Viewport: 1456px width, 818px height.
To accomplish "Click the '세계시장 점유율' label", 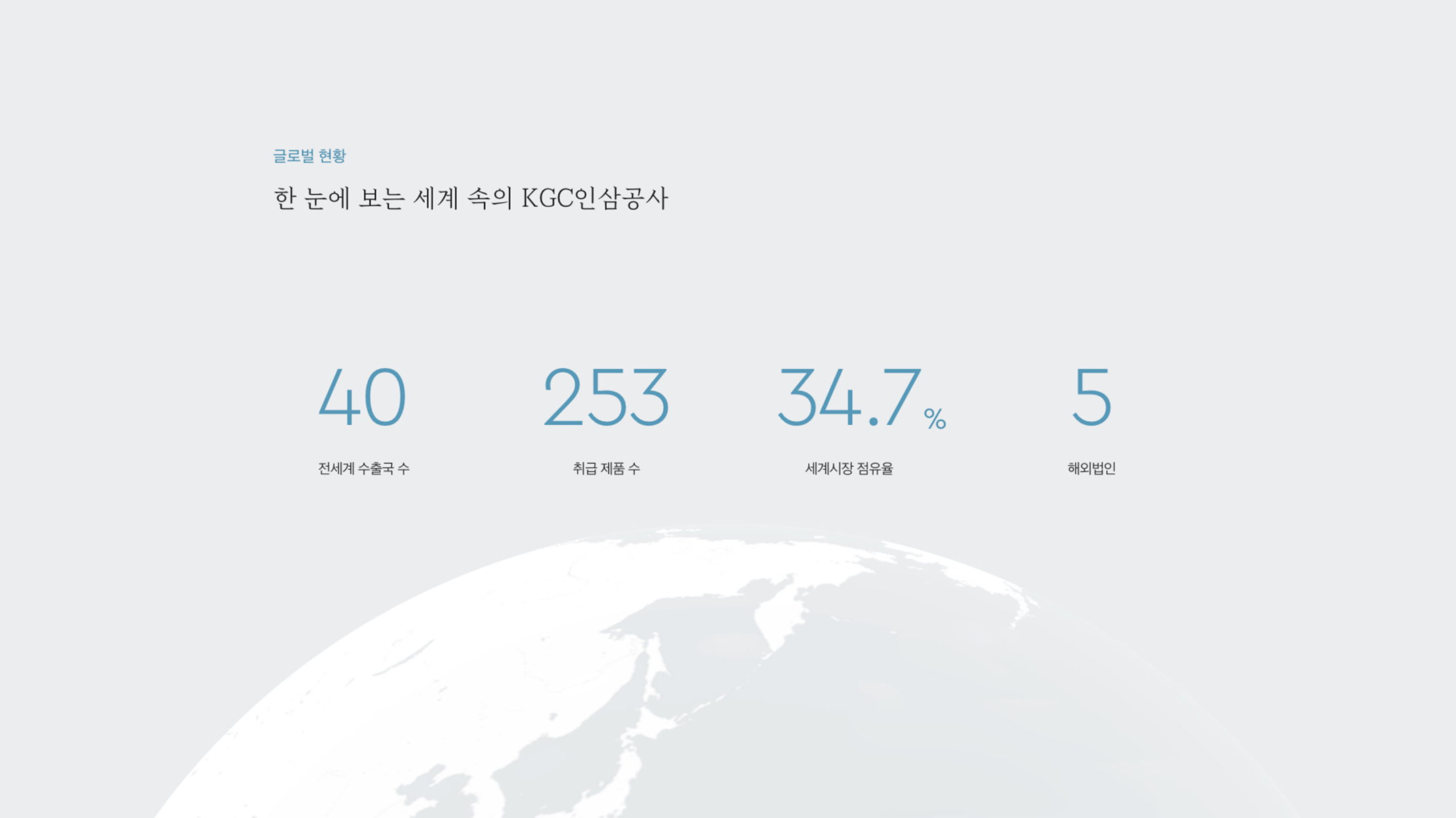I will 849,468.
